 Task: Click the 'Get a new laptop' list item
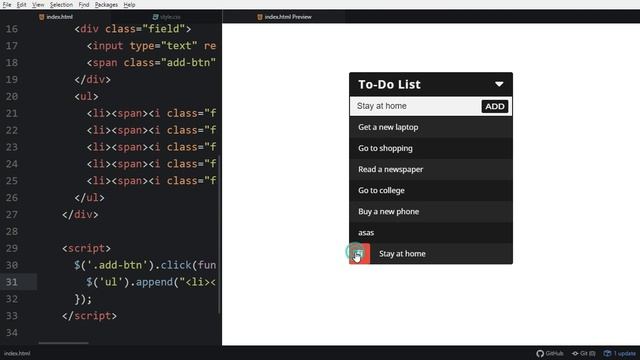coord(431,127)
